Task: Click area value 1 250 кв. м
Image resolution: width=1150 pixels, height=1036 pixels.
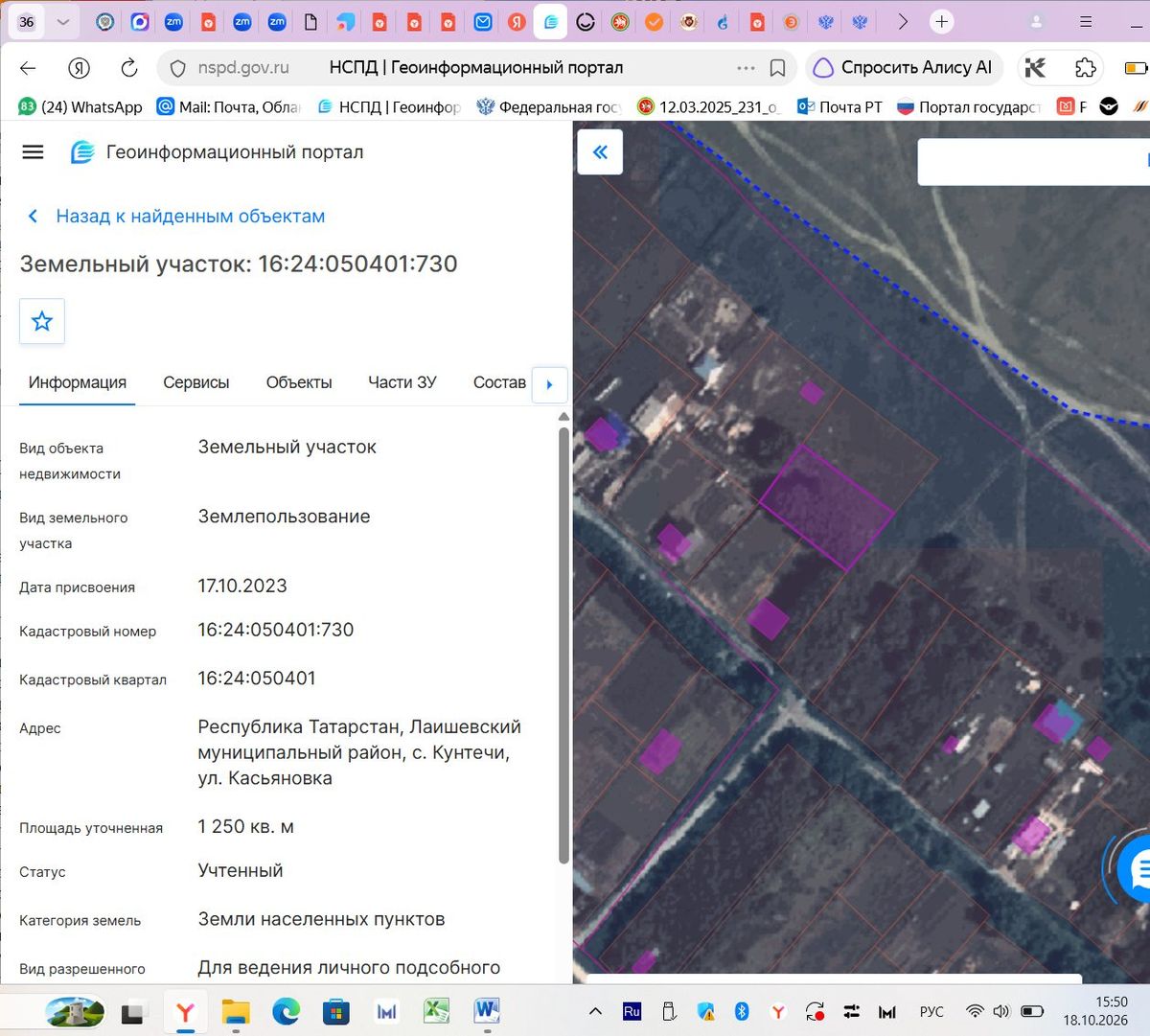Action: coord(246,826)
